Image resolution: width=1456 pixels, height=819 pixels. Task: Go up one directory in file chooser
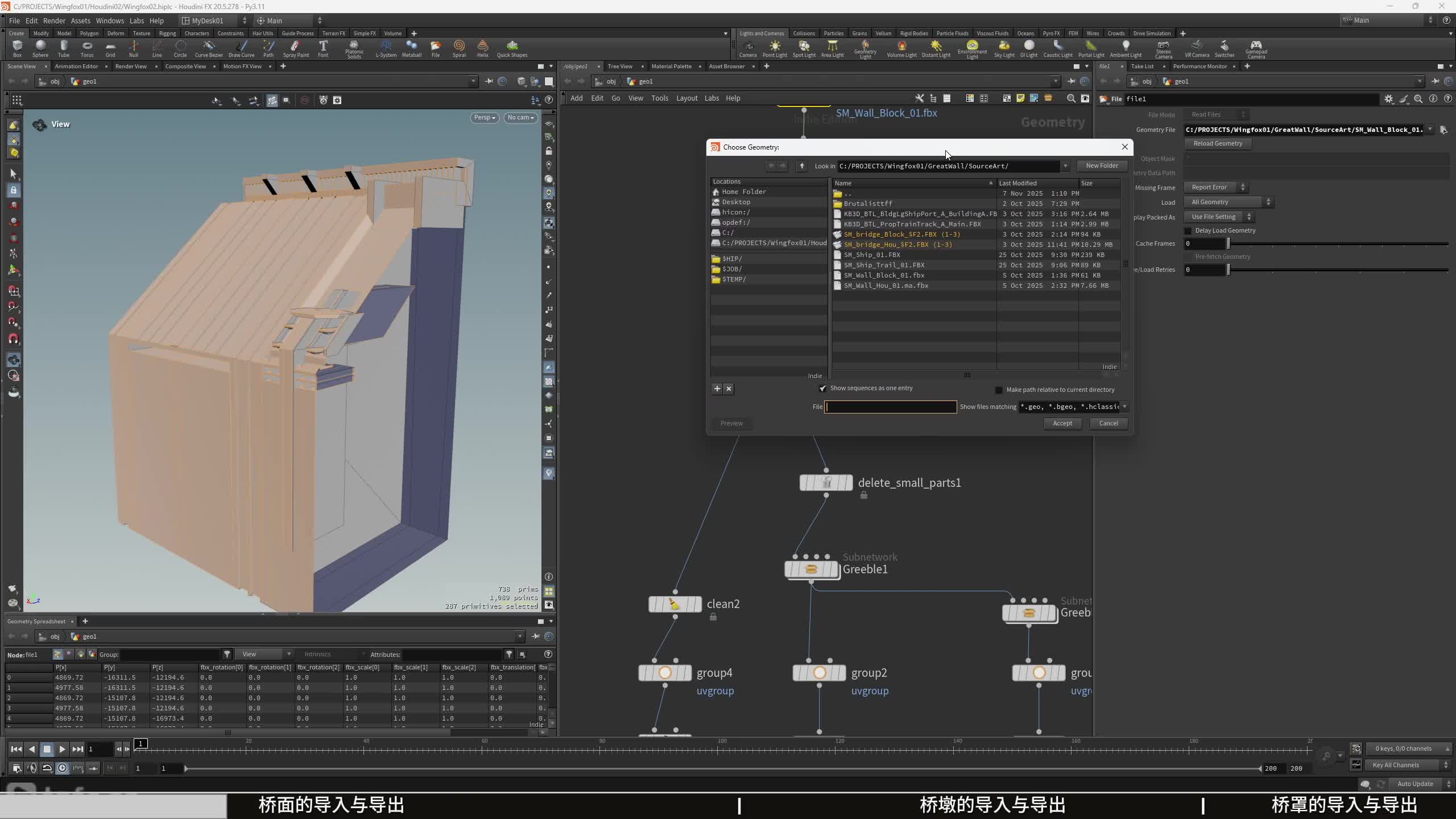pyautogui.click(x=802, y=166)
